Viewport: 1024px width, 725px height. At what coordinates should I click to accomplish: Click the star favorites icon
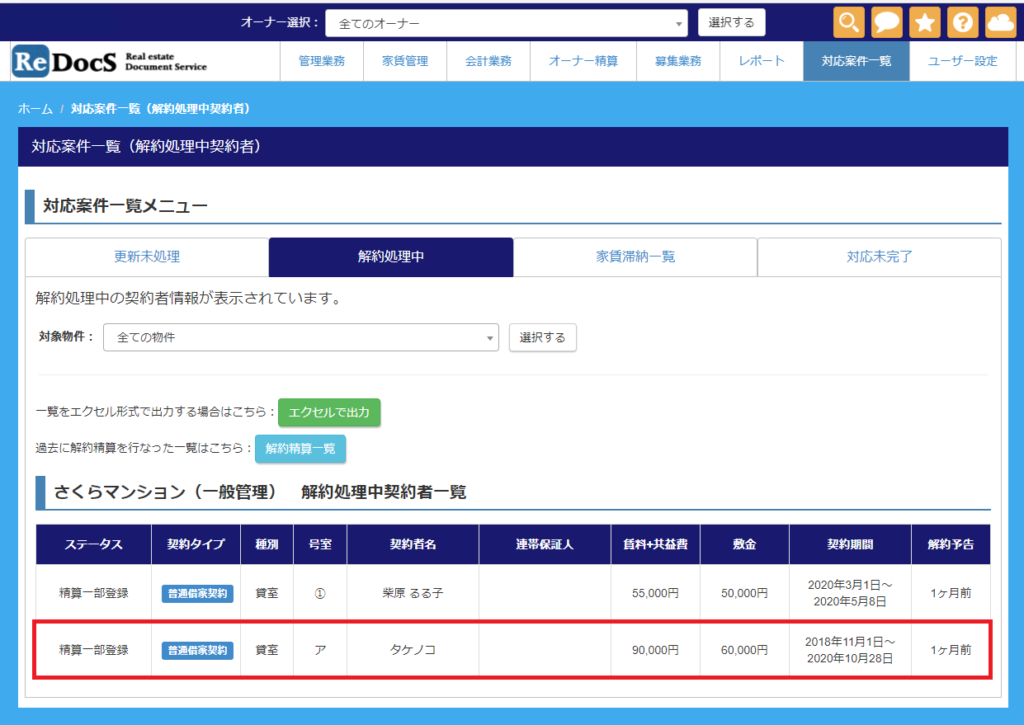pyautogui.click(x=925, y=22)
